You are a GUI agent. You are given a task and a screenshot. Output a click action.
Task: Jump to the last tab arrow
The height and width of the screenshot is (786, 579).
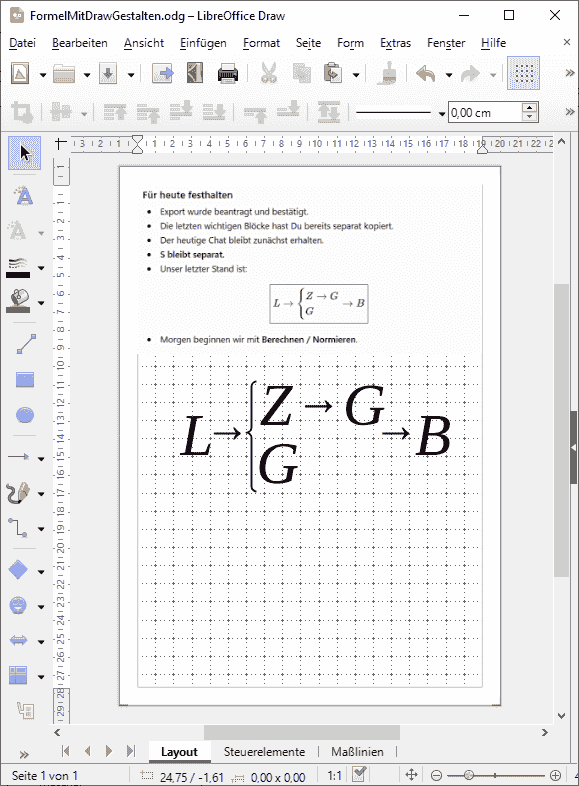pyautogui.click(x=131, y=750)
